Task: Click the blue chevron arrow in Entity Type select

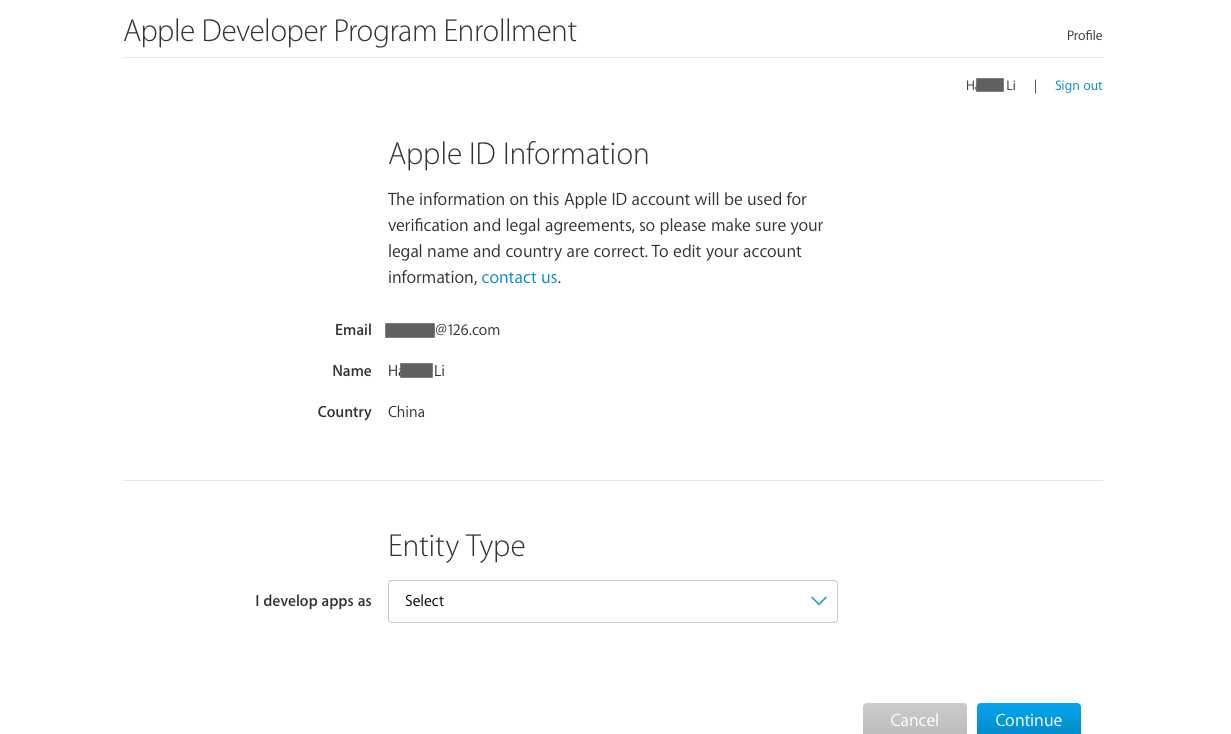Action: [x=819, y=601]
